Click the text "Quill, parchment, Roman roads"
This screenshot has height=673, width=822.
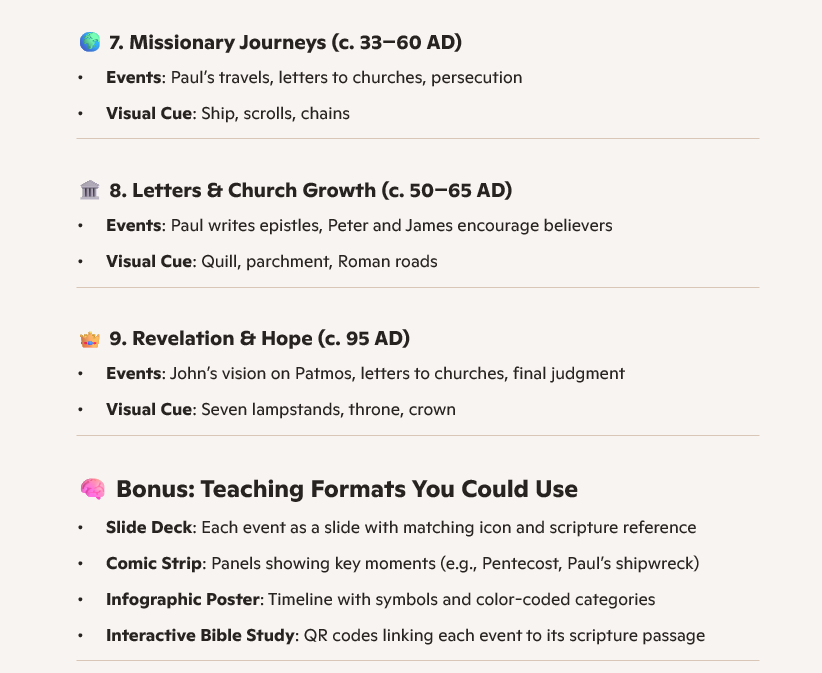319,262
